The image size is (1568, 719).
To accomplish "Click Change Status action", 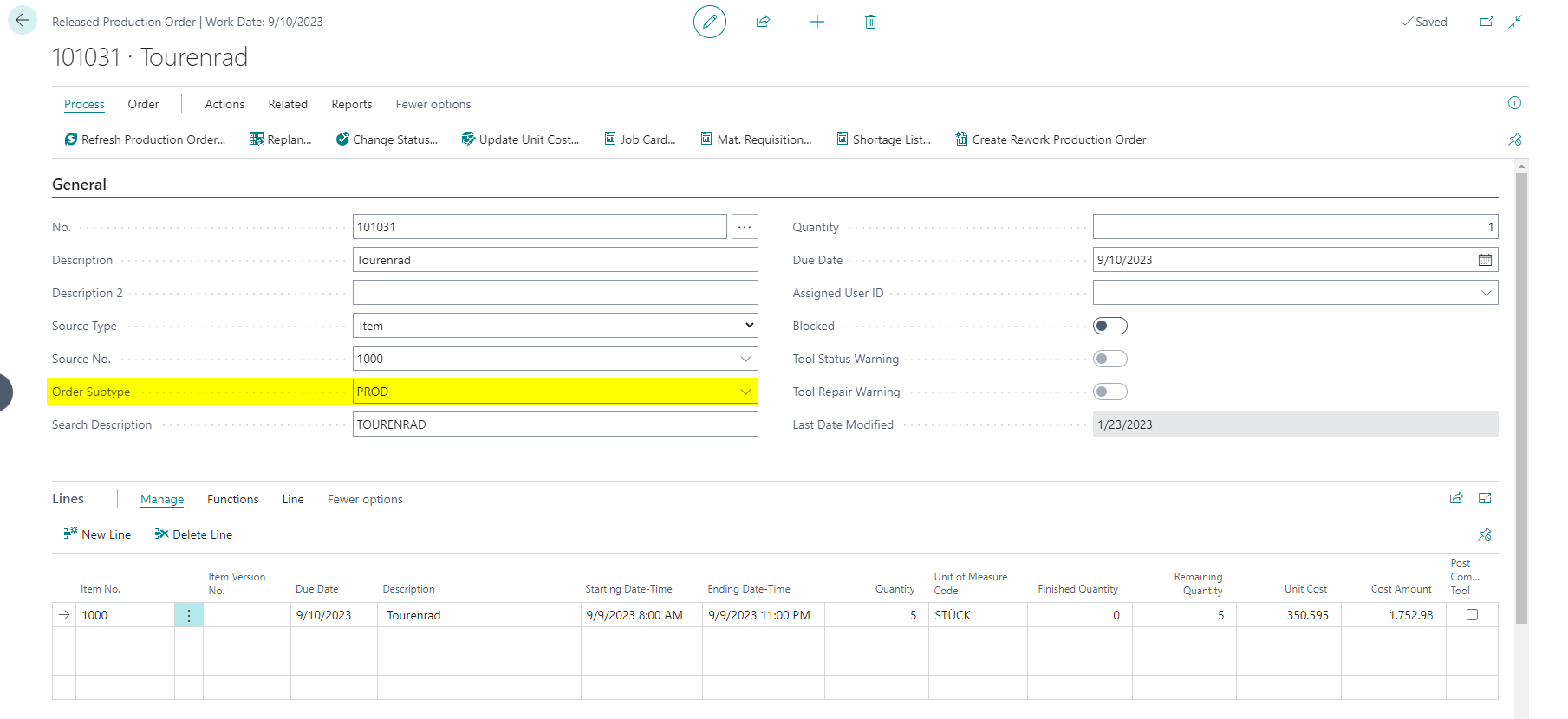I will click(x=387, y=139).
